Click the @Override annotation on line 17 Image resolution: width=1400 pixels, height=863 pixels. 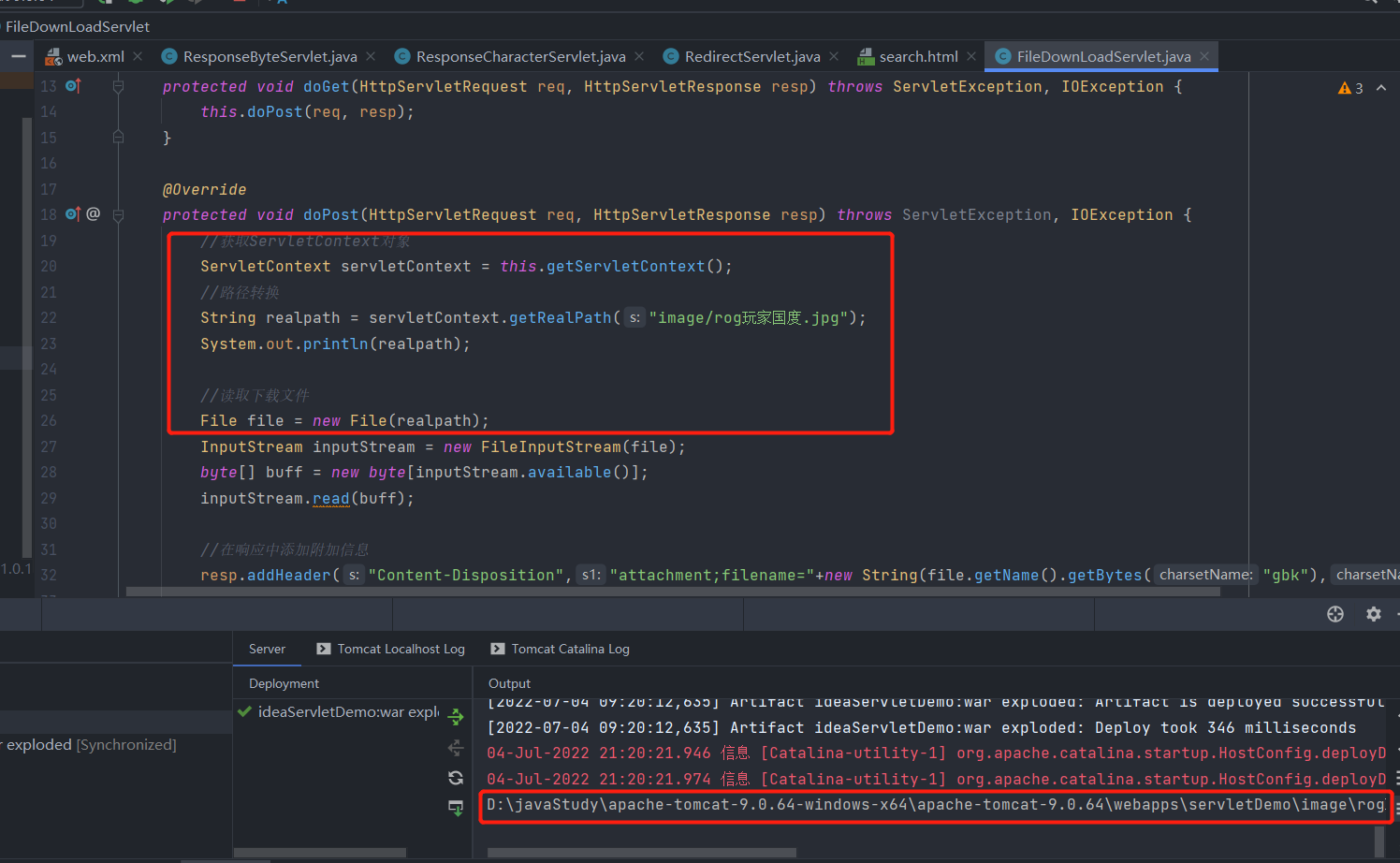[204, 189]
